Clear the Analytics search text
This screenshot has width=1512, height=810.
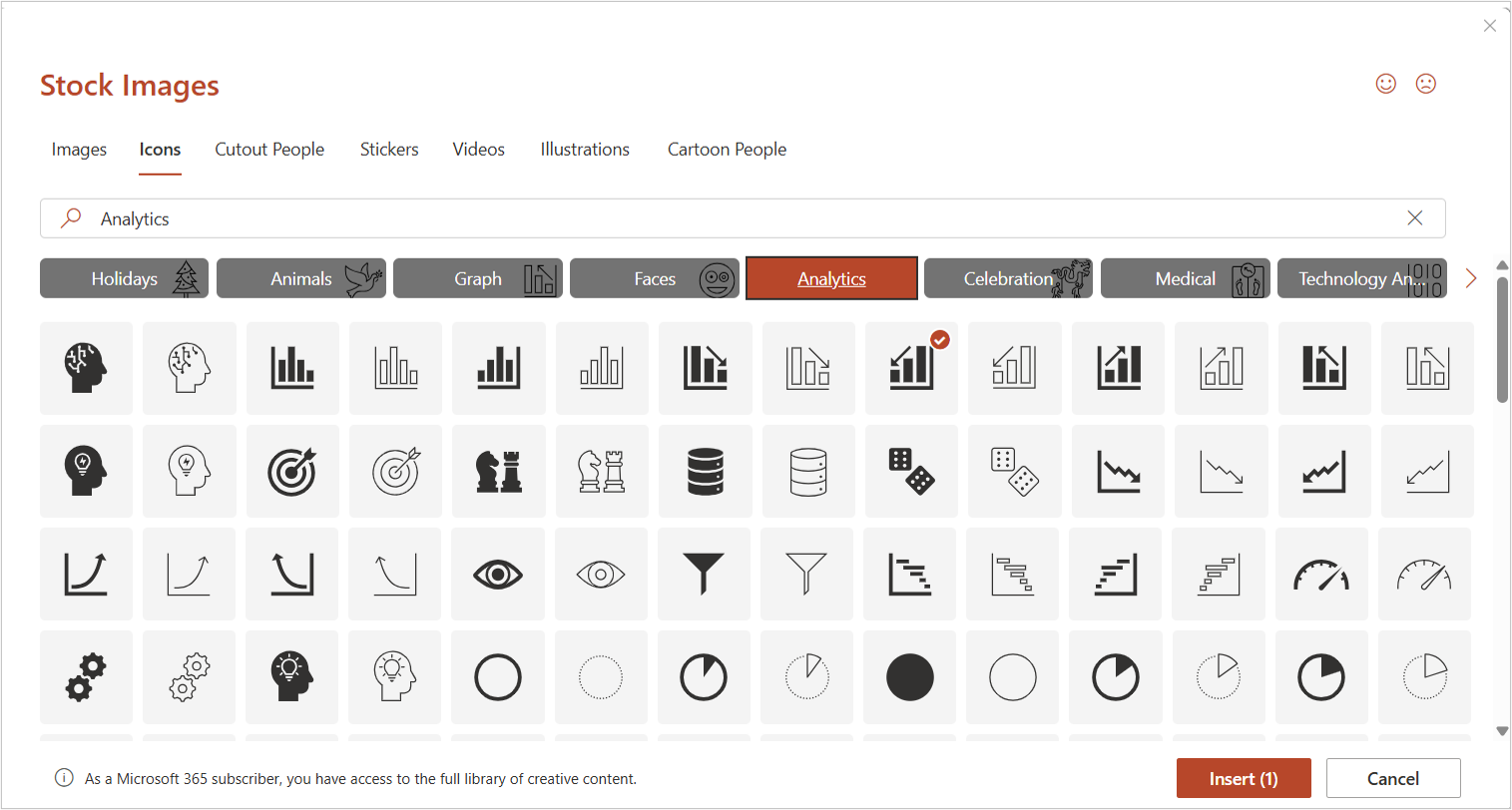click(1414, 218)
